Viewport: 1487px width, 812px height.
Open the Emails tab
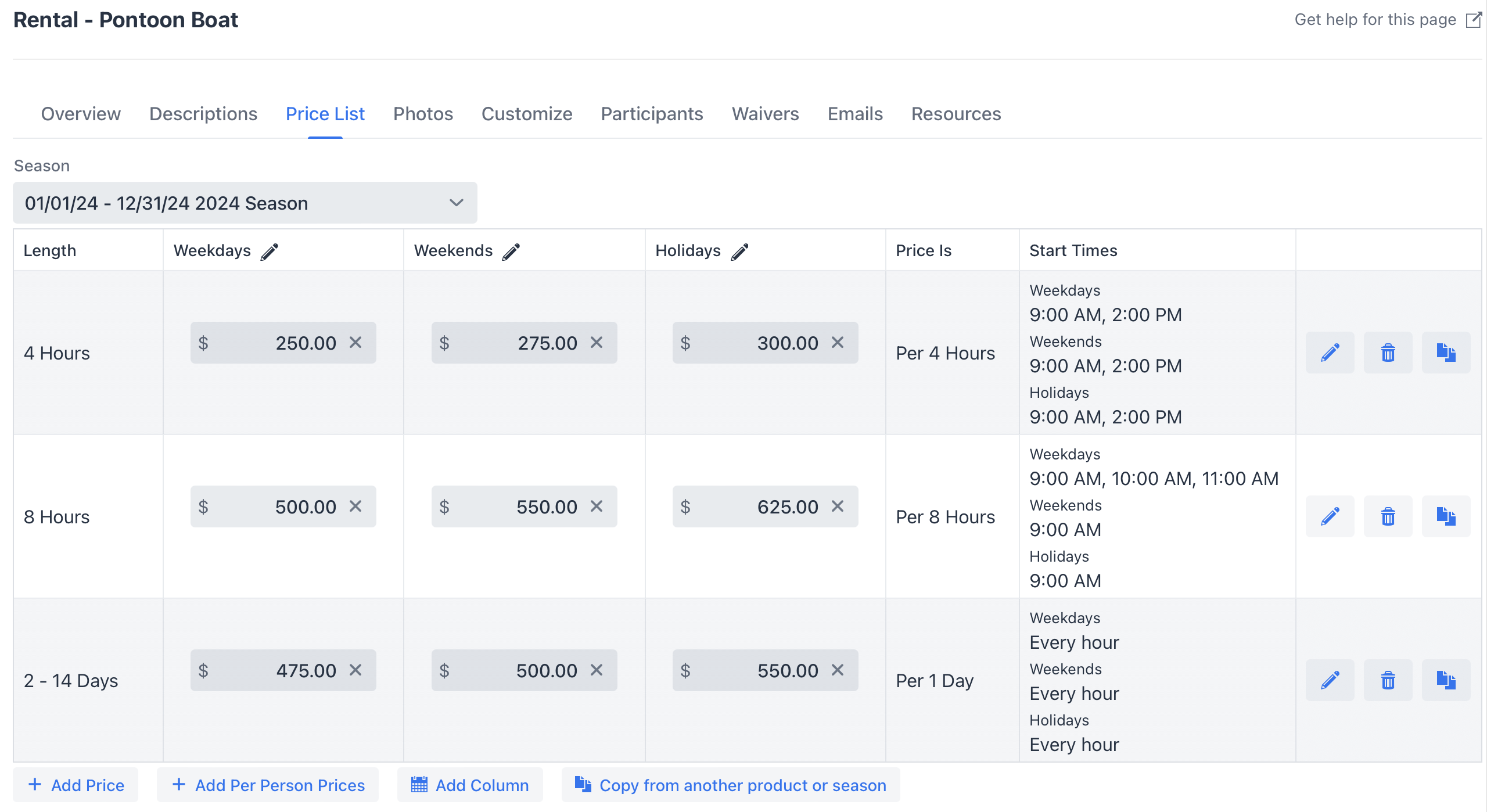pyautogui.click(x=855, y=114)
